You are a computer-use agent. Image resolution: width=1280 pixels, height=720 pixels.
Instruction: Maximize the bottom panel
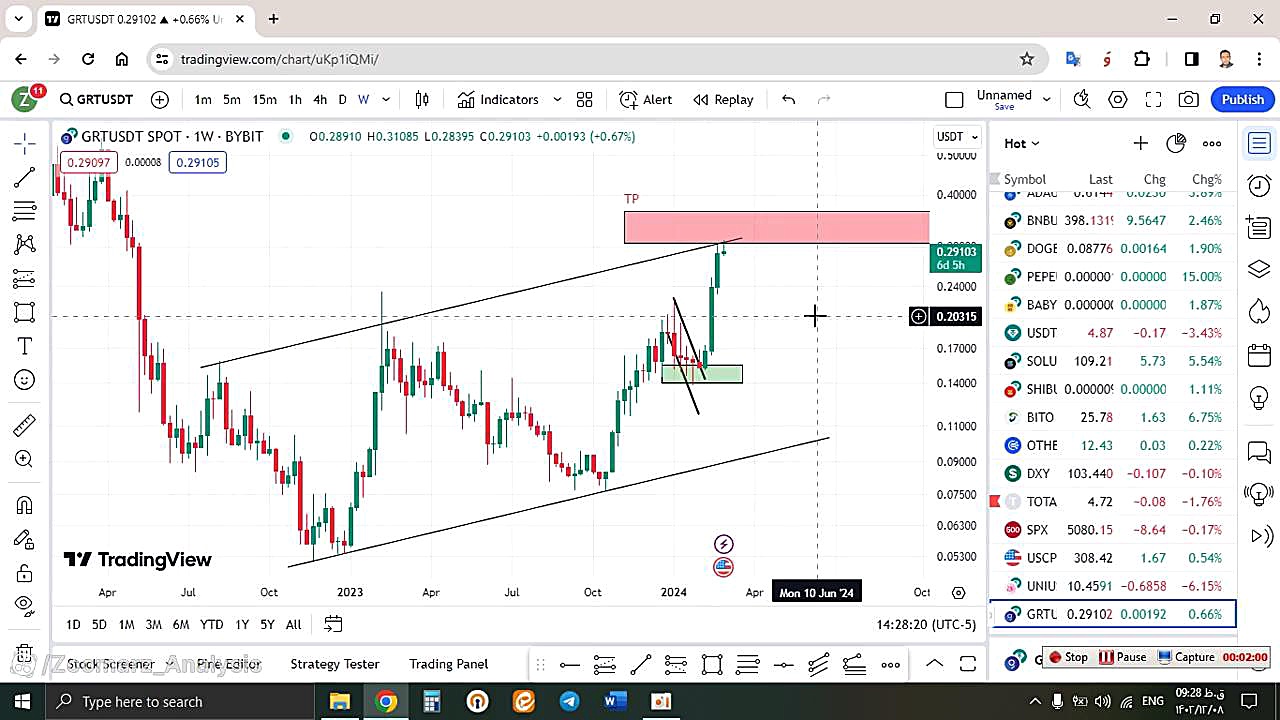tap(968, 663)
